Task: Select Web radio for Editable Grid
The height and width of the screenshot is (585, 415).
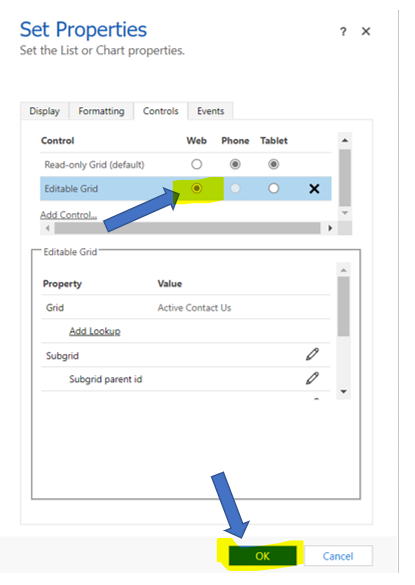Action: point(197,188)
